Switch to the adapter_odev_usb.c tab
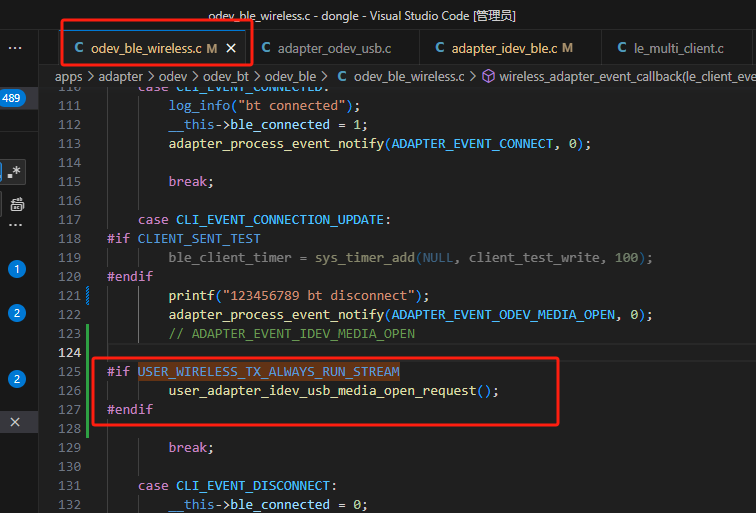Image resolution: width=756 pixels, height=513 pixels. (333, 48)
